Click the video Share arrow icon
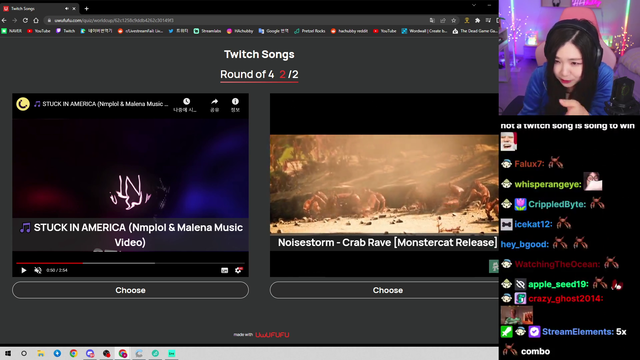Viewport: 640px width, 360px height. [214, 102]
